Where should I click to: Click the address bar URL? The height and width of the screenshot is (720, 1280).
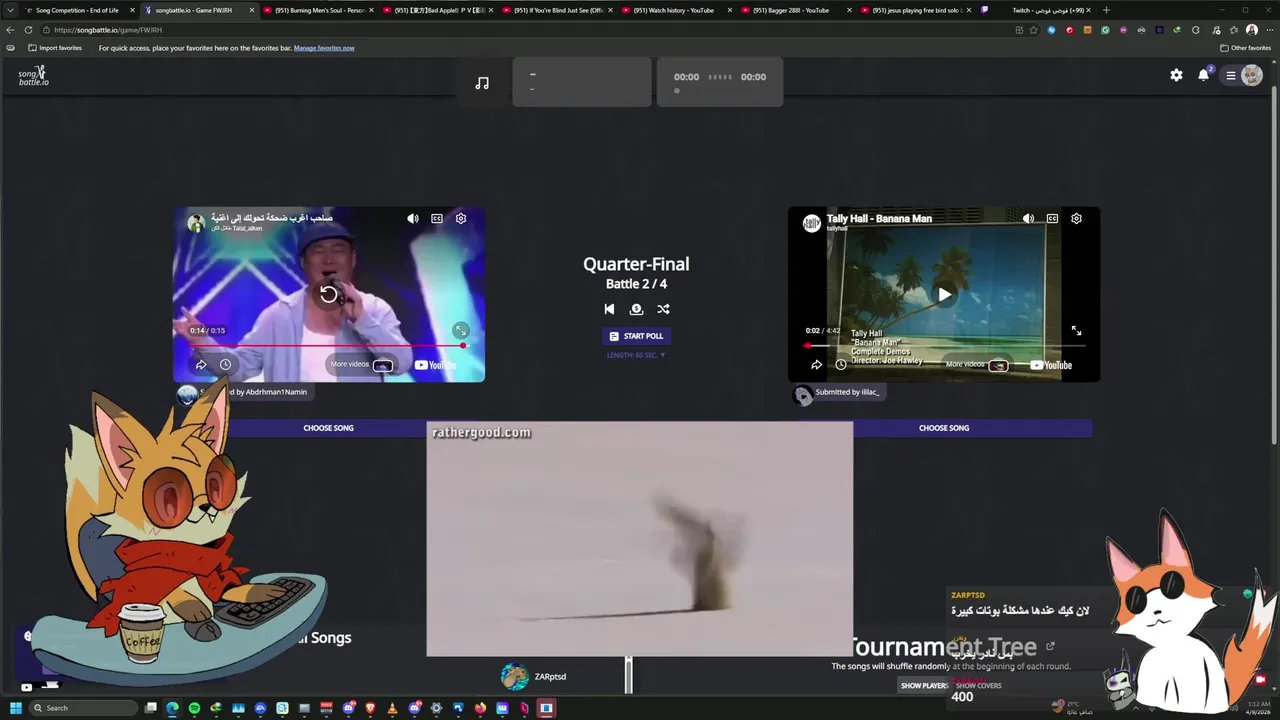[108, 30]
